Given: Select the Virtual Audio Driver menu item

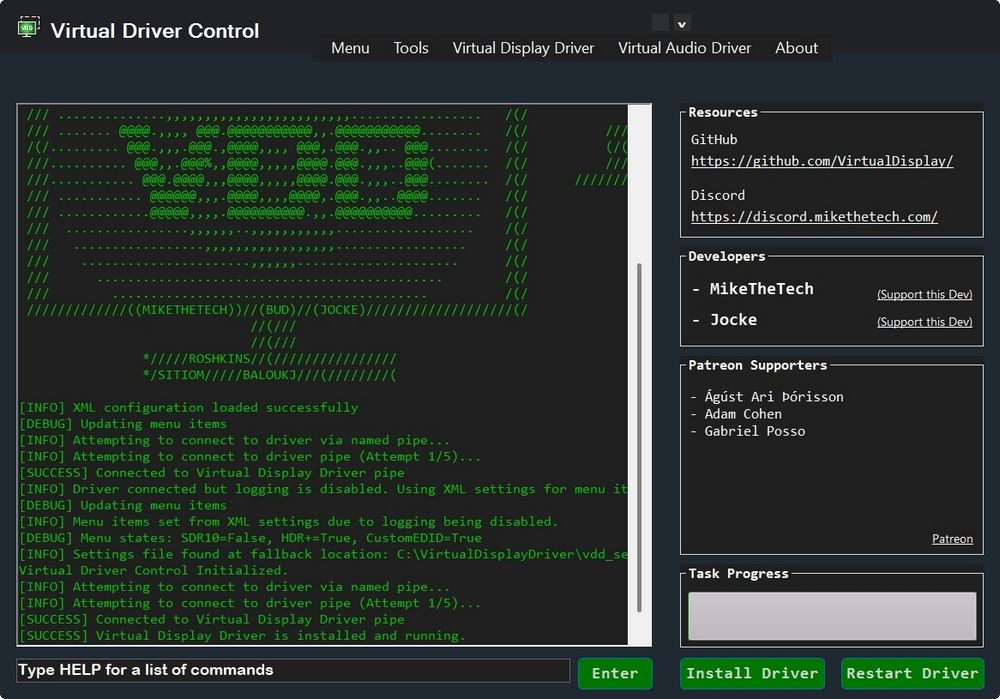Looking at the screenshot, I should pyautogui.click(x=684, y=47).
